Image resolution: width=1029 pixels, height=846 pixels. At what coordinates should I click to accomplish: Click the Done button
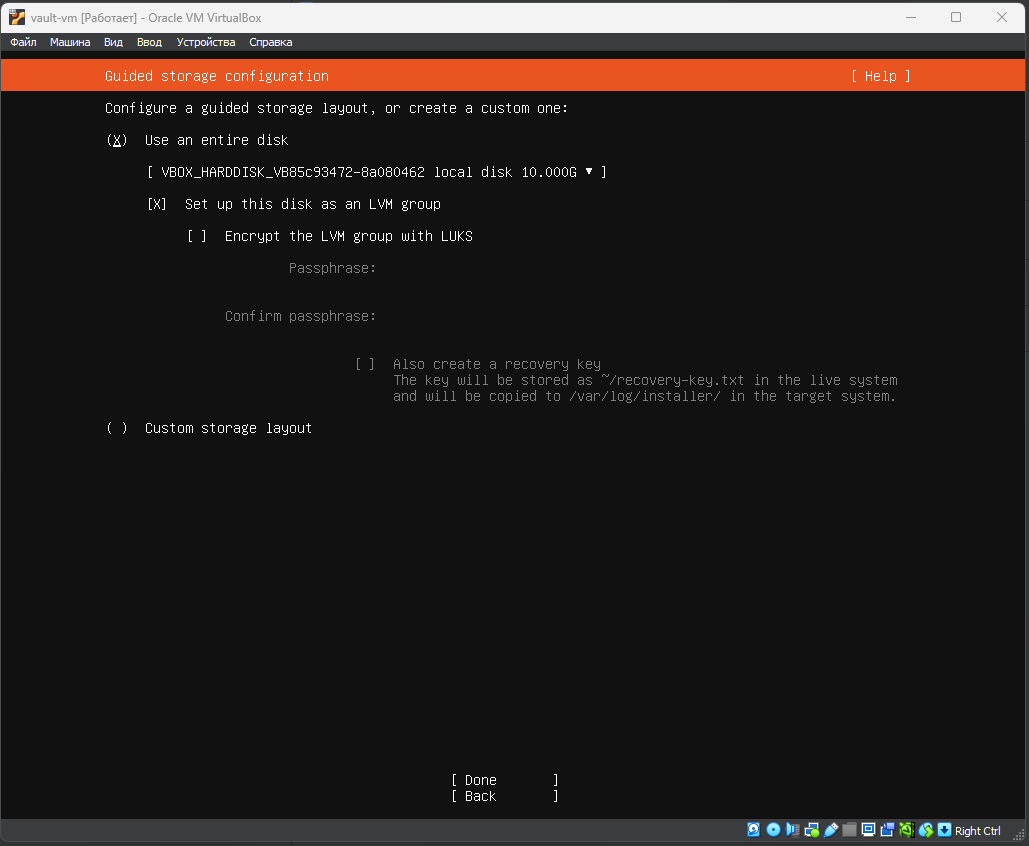point(505,780)
